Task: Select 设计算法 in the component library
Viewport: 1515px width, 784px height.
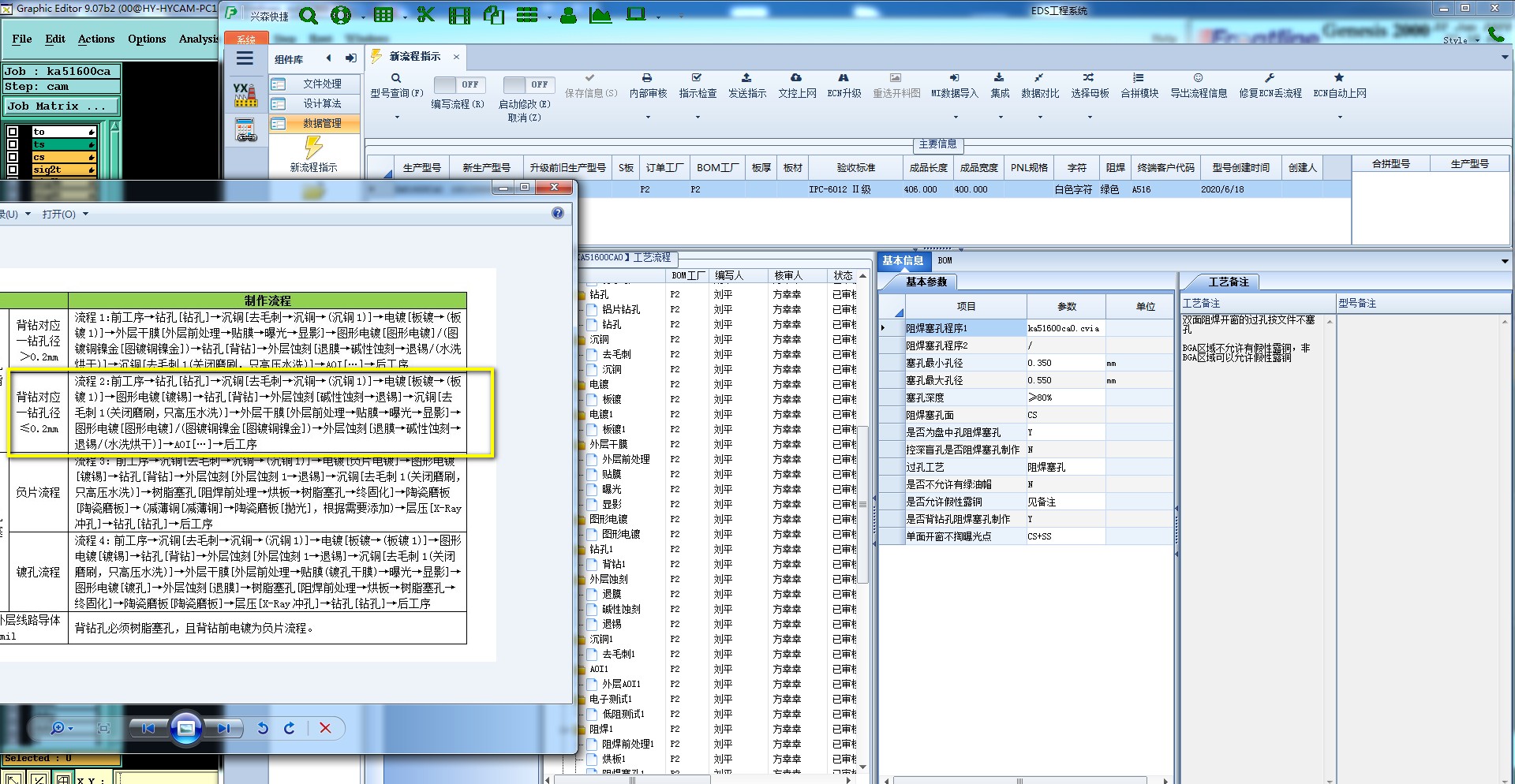Action: (x=314, y=103)
